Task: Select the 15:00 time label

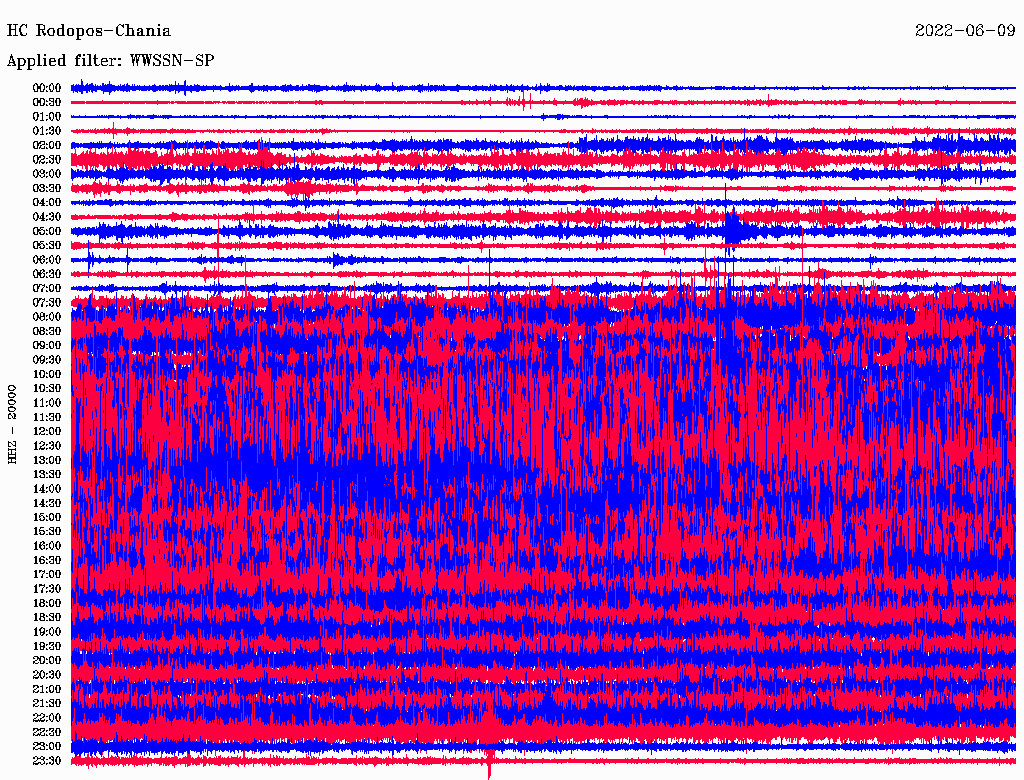Action: 47,517
